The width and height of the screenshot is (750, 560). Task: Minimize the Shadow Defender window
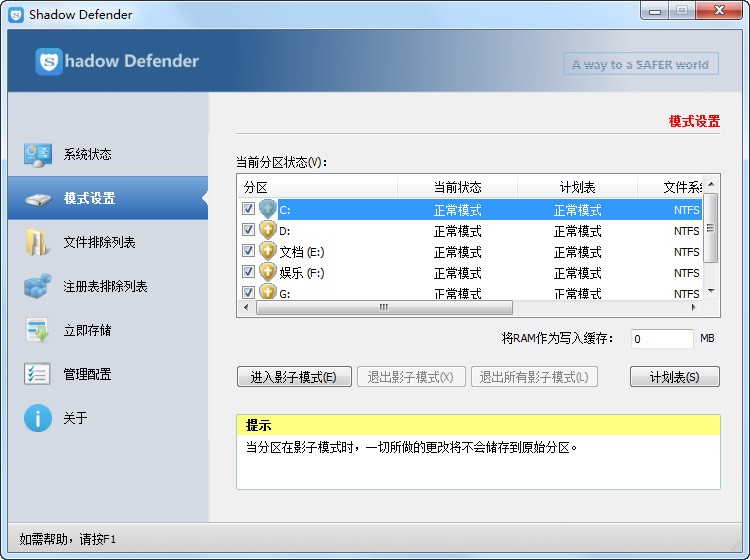pos(655,11)
